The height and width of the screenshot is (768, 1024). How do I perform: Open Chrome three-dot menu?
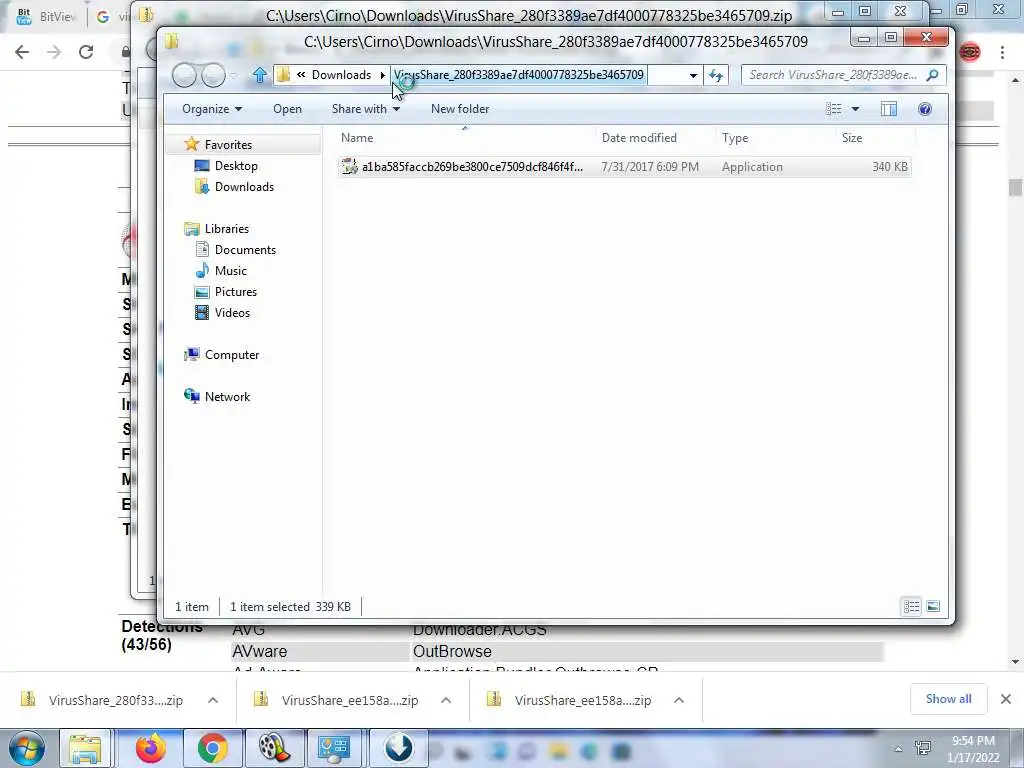1002,52
